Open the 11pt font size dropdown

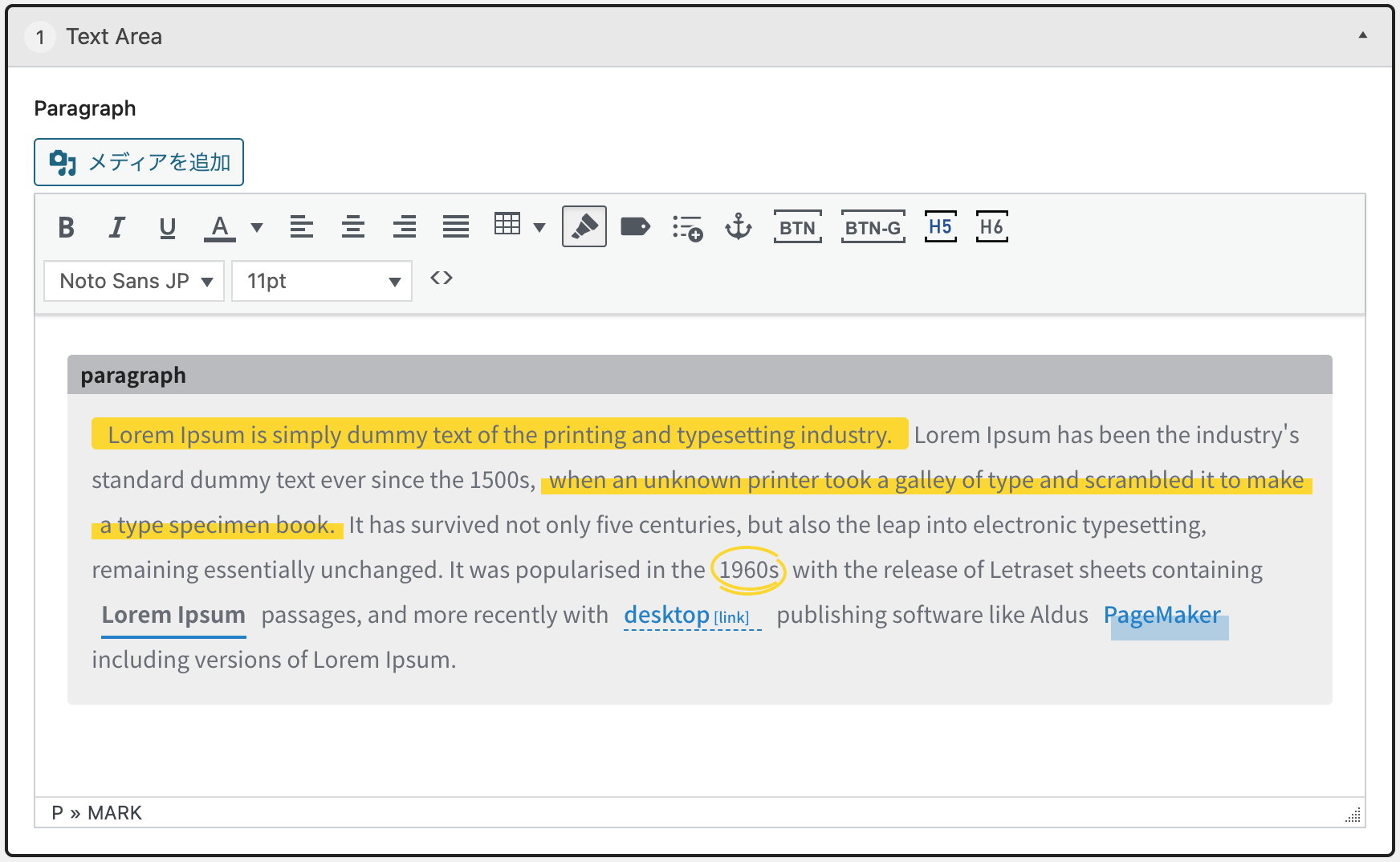(322, 281)
